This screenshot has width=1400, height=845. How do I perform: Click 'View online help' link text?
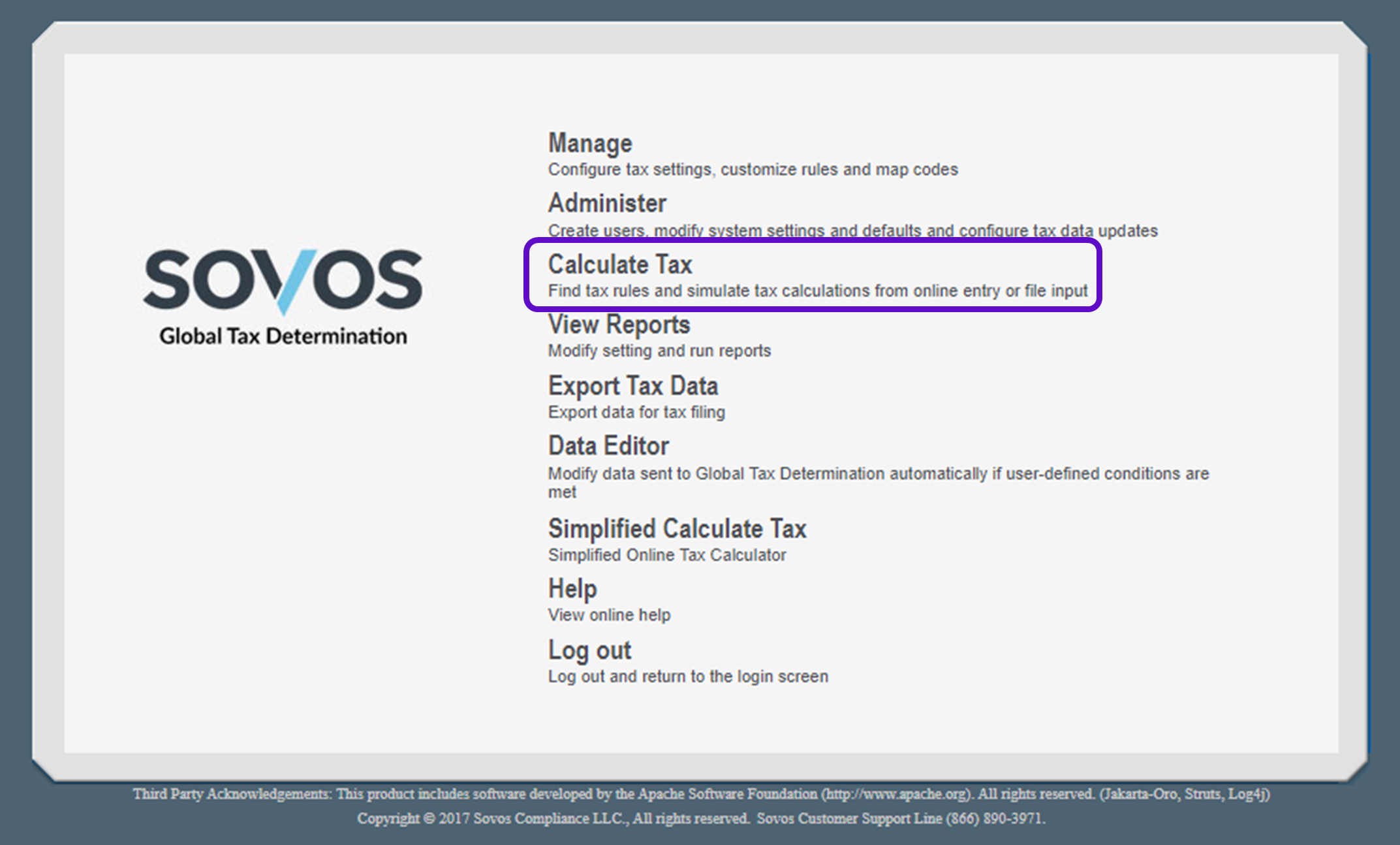609,615
